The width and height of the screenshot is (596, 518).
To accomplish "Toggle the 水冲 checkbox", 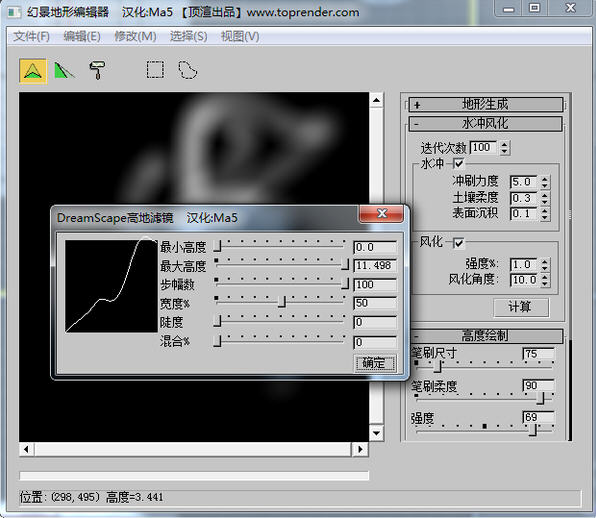I will (459, 164).
